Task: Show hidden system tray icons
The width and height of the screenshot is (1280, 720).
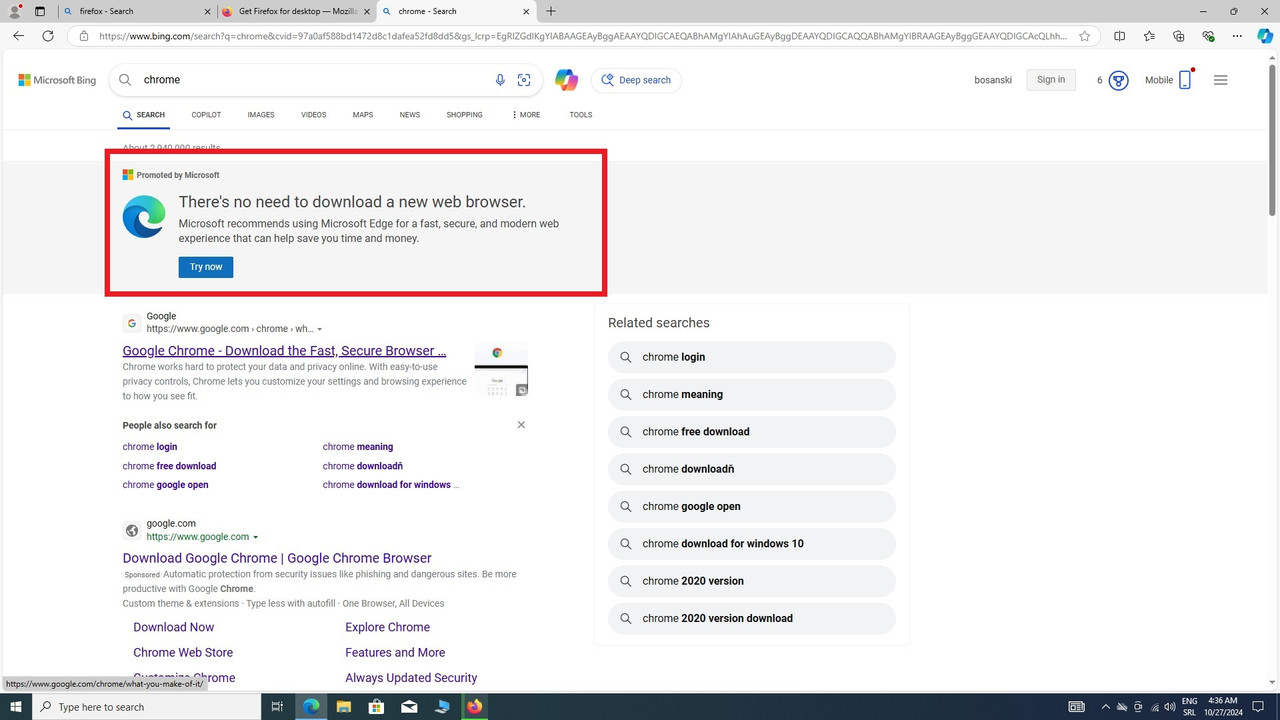Action: click(1105, 707)
